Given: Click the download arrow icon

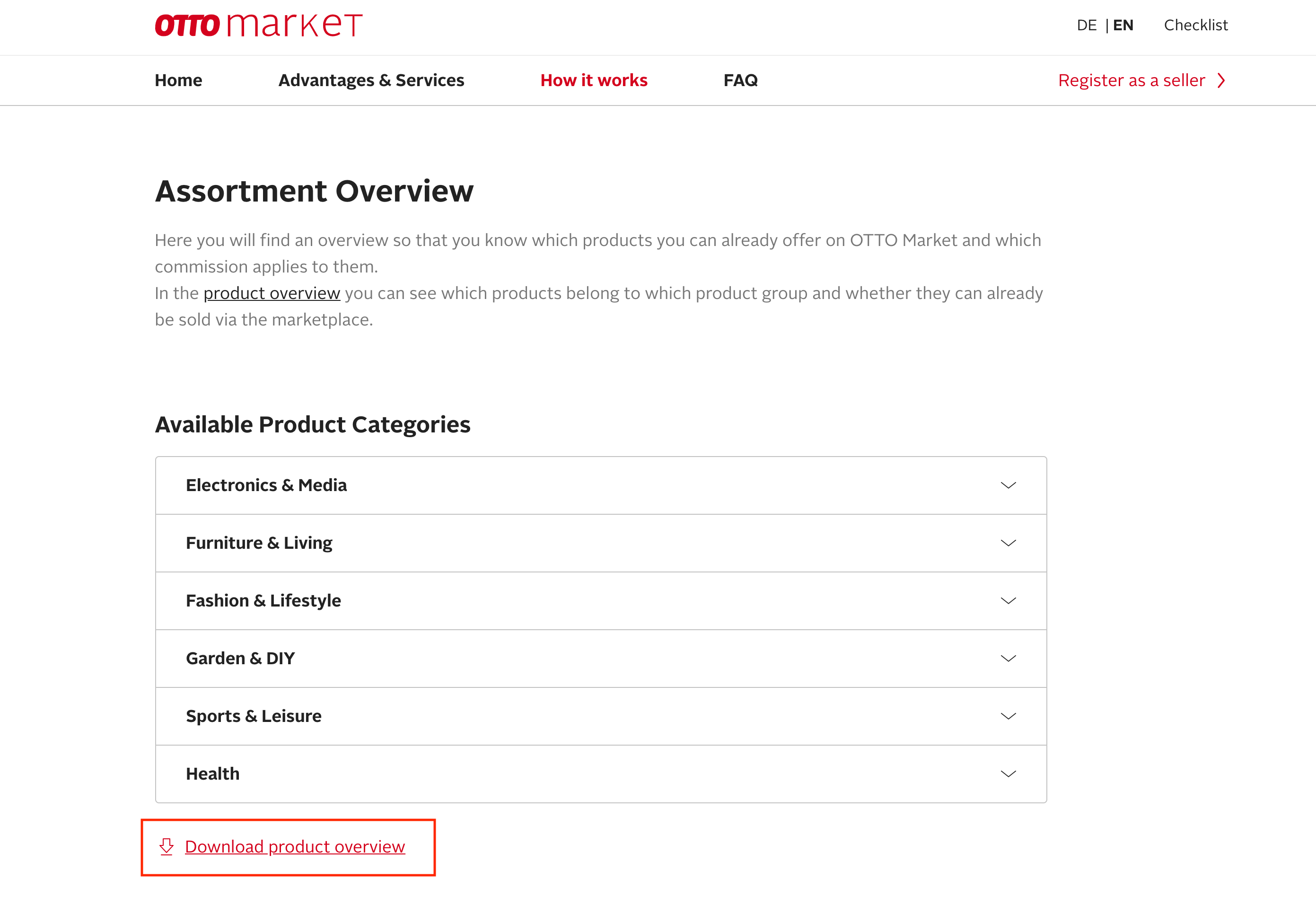Looking at the screenshot, I should [x=167, y=846].
